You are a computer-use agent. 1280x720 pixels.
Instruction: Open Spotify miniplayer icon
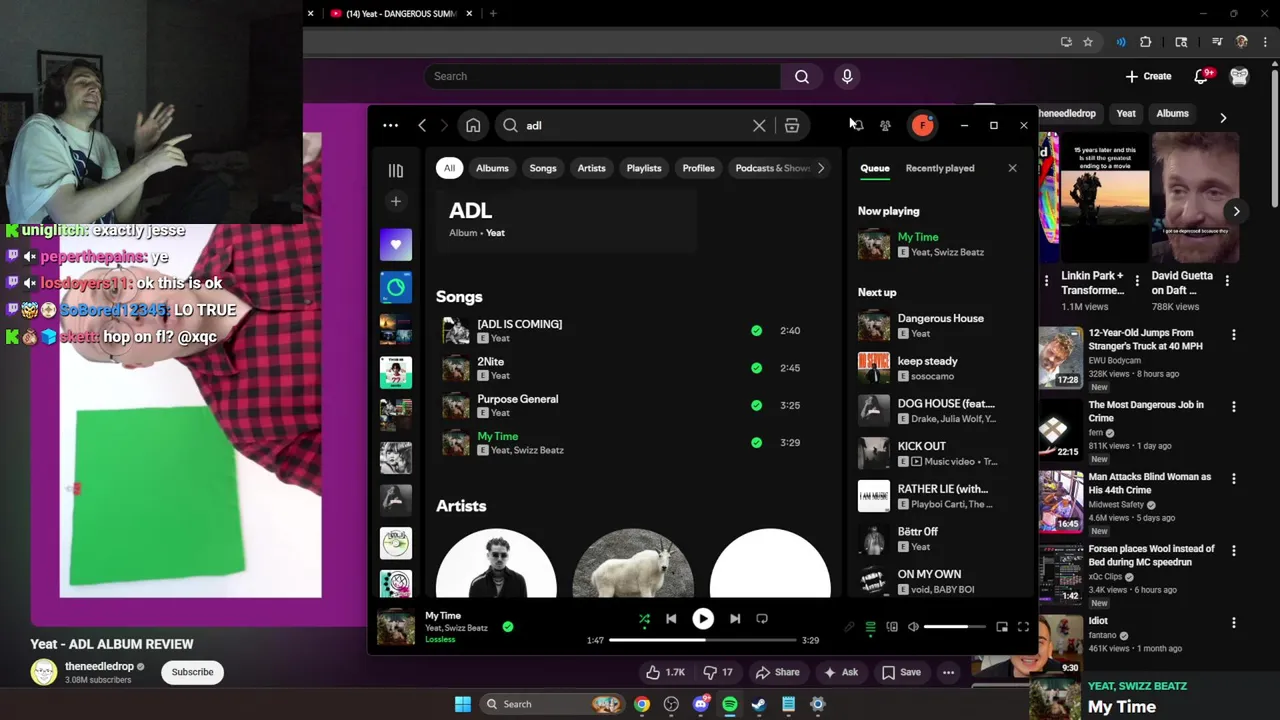[x=1002, y=627]
